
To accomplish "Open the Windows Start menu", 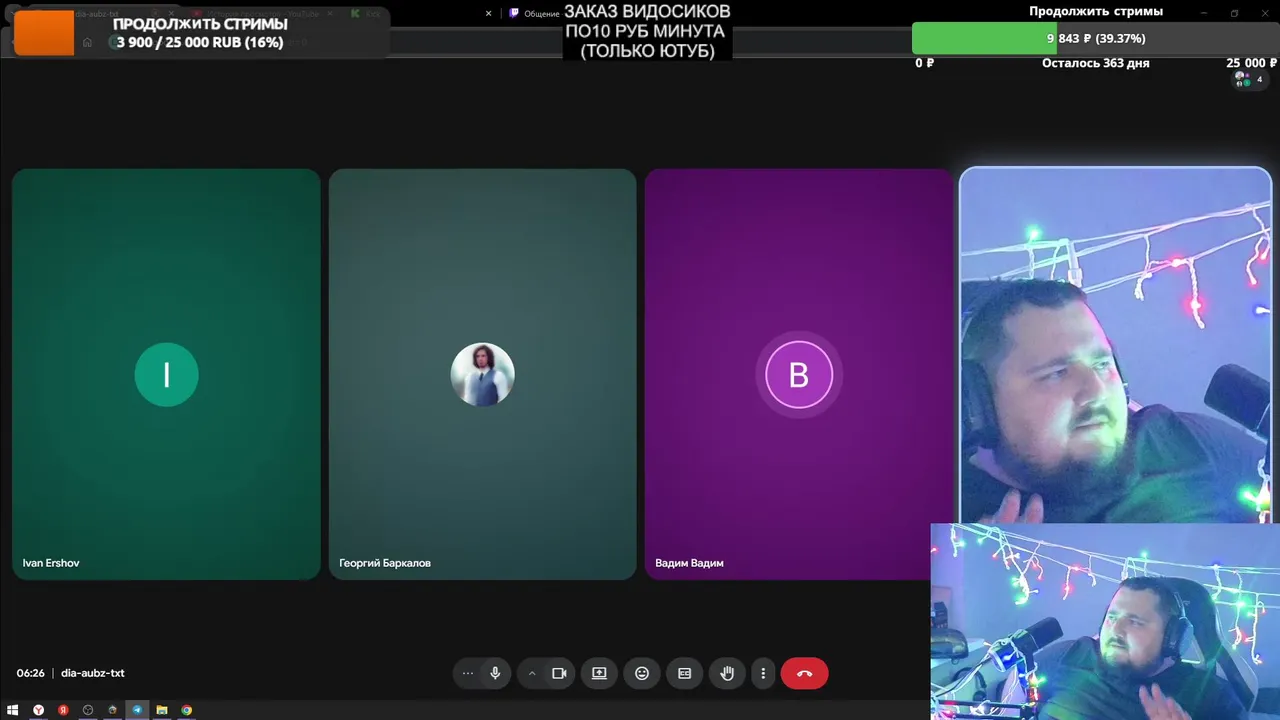I will tap(13, 710).
